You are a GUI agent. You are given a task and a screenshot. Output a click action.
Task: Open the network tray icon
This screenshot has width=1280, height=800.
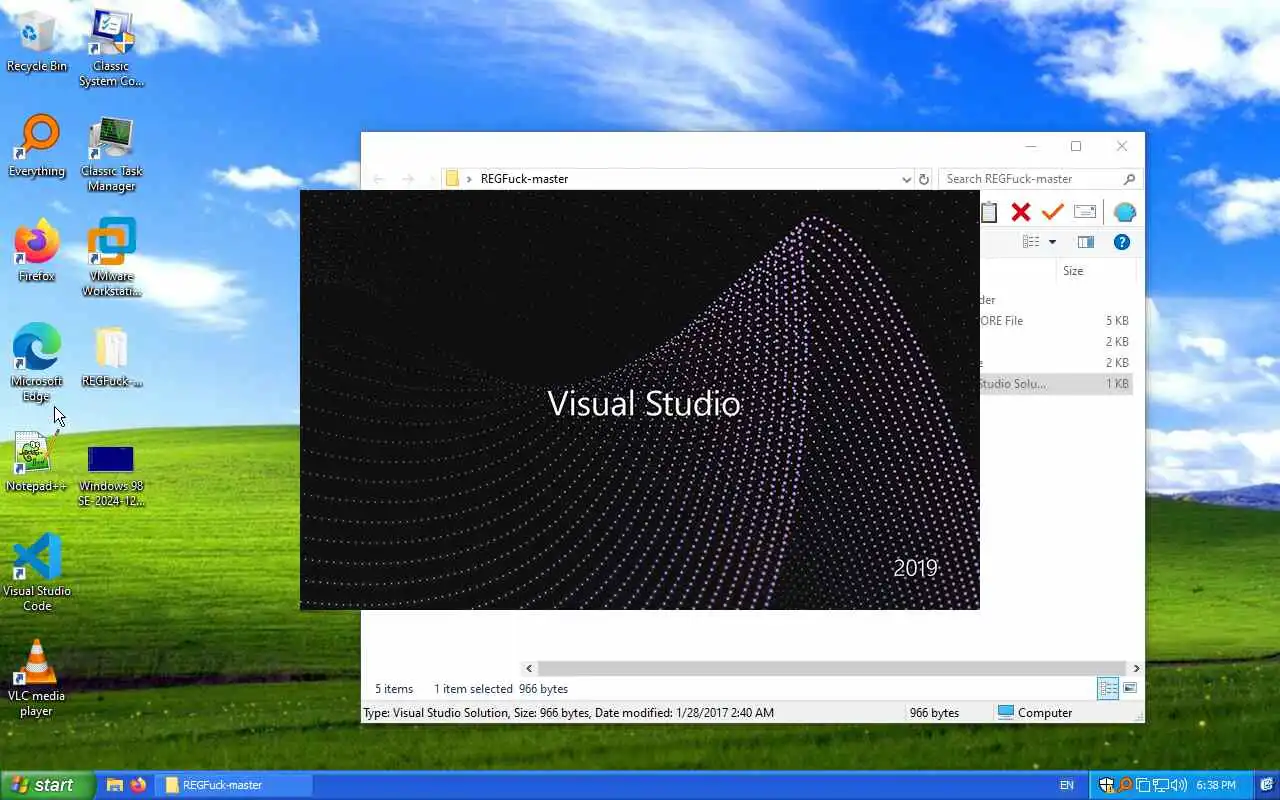pyautogui.click(x=1160, y=786)
